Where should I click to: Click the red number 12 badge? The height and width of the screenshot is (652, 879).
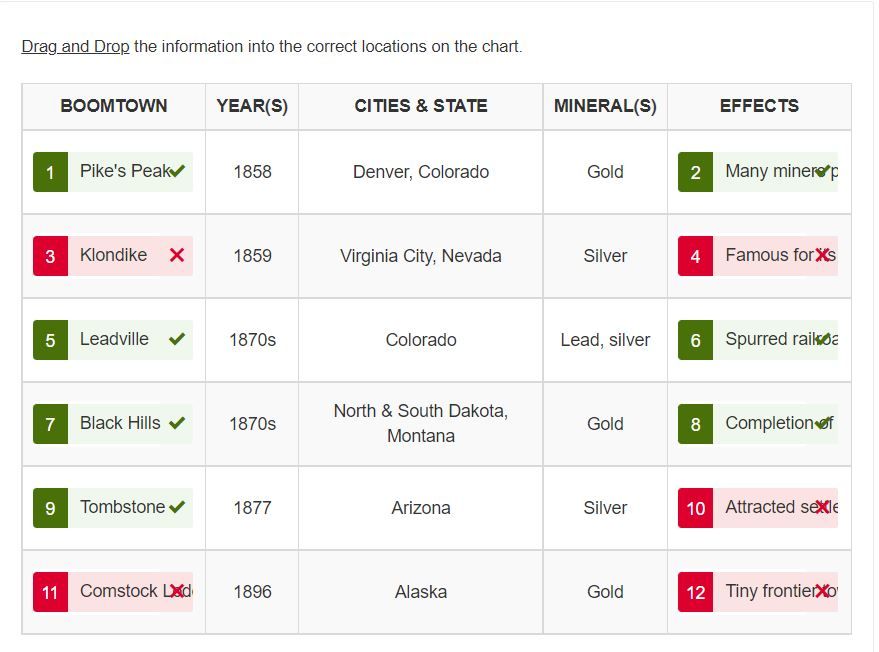coord(695,592)
